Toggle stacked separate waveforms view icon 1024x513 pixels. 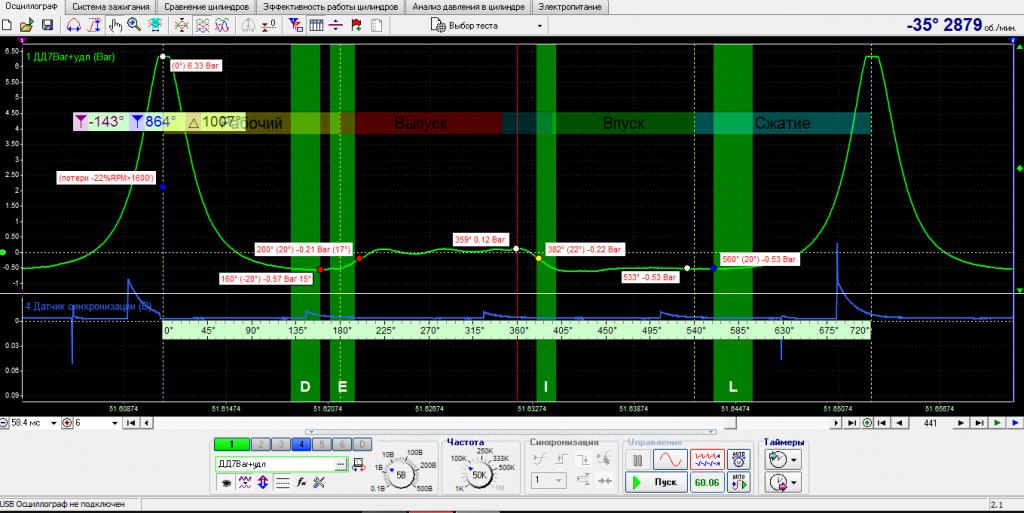202,25
